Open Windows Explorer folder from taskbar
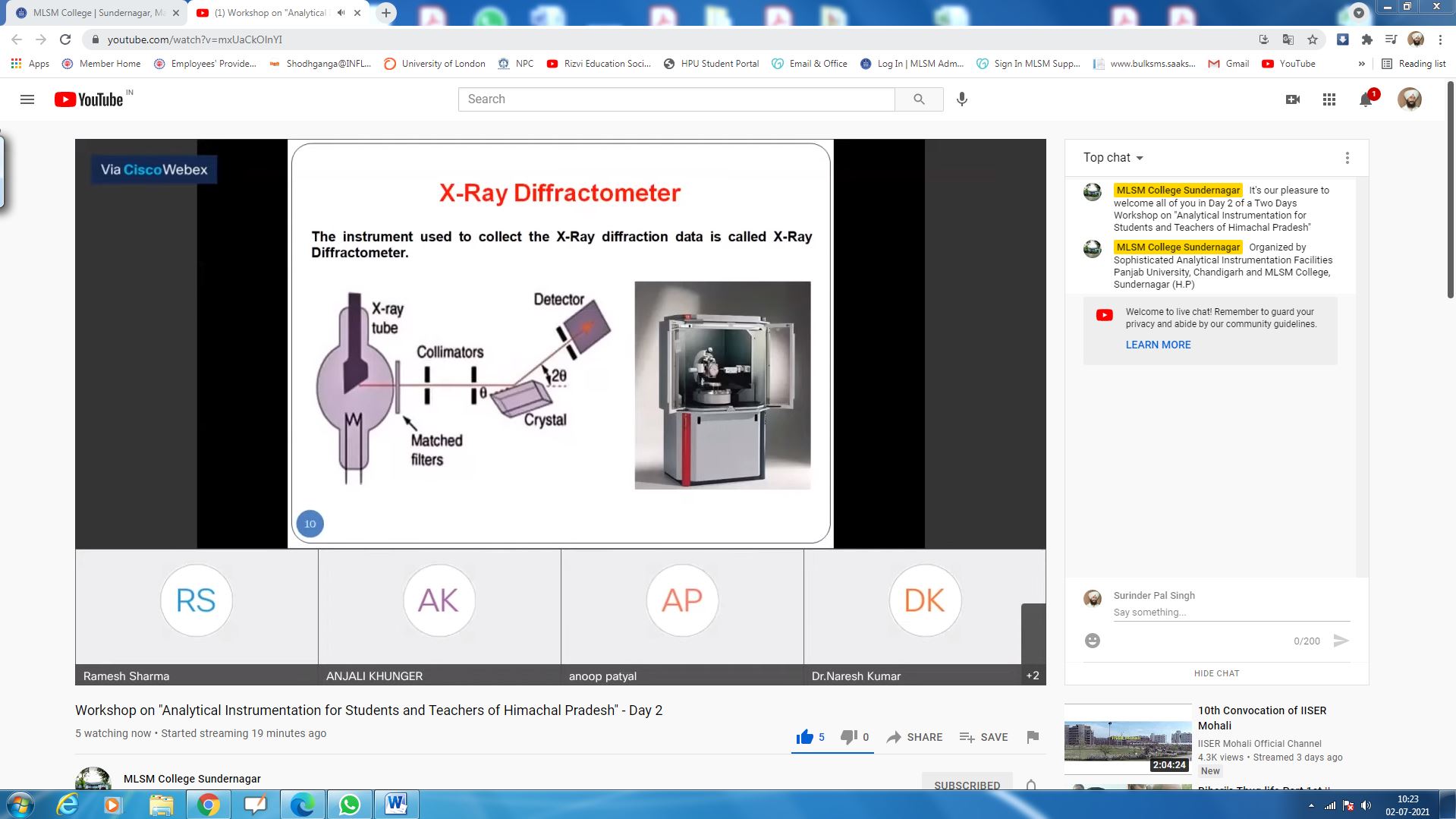1456x819 pixels. [161, 805]
